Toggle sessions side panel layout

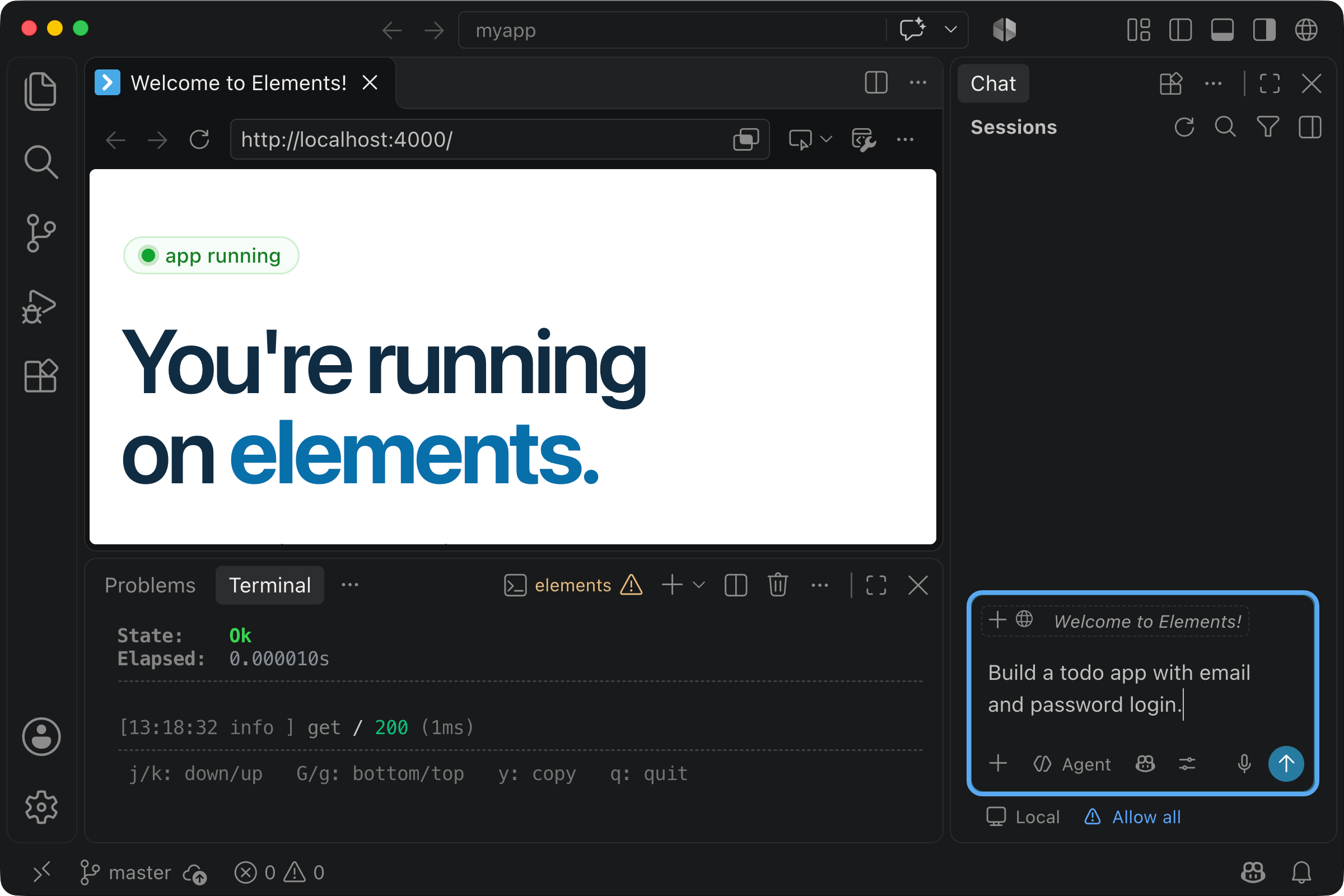coord(1310,127)
